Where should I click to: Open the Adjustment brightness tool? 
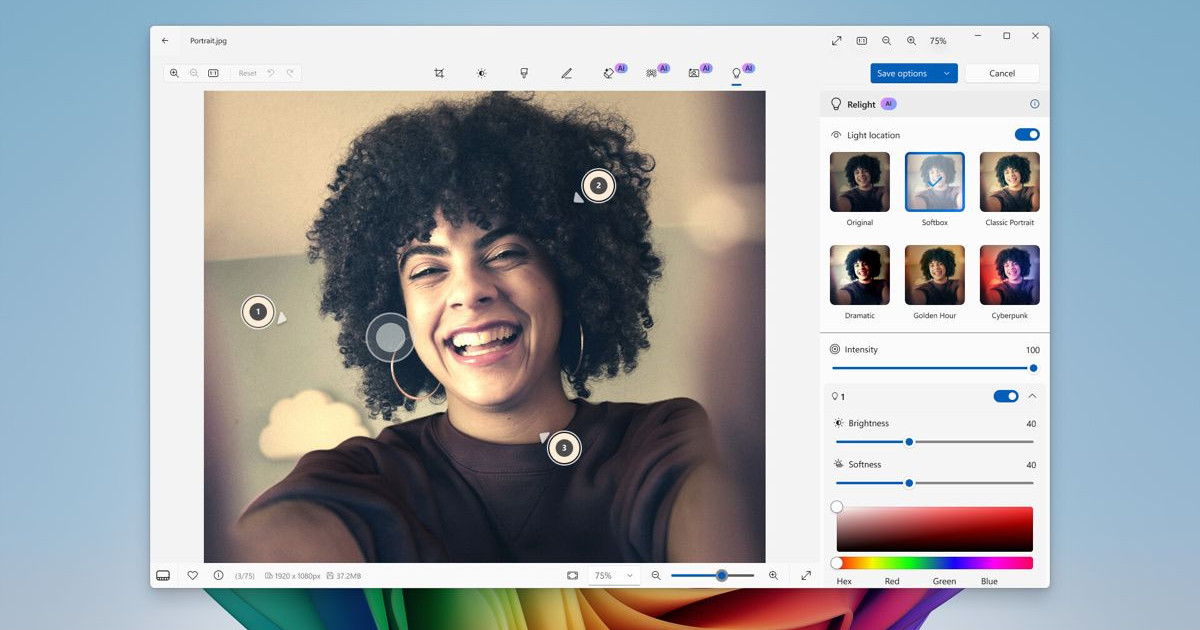pyautogui.click(x=481, y=73)
